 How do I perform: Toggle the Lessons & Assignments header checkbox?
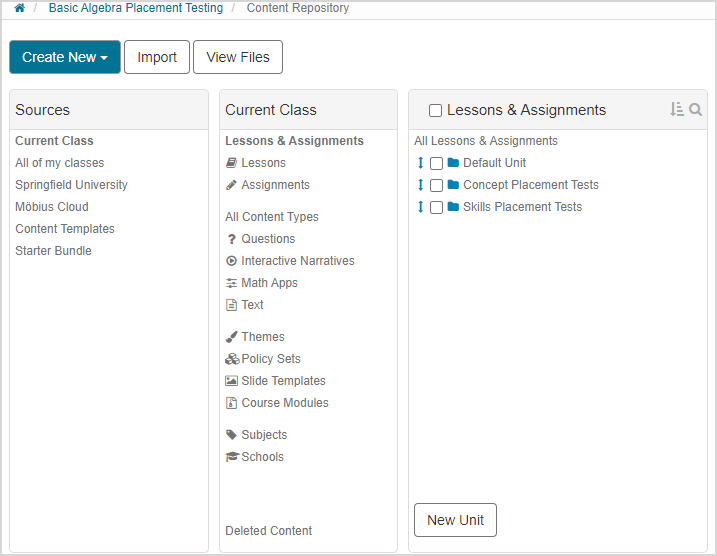tap(435, 111)
